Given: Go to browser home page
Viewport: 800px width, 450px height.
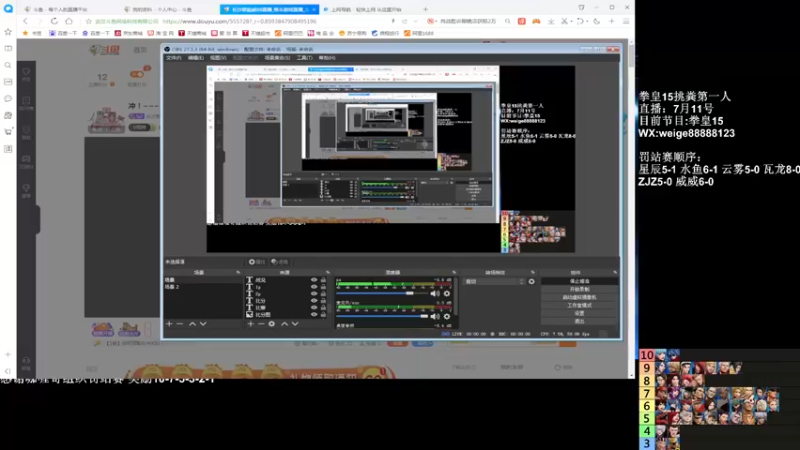Looking at the screenshot, I should pos(69,21).
